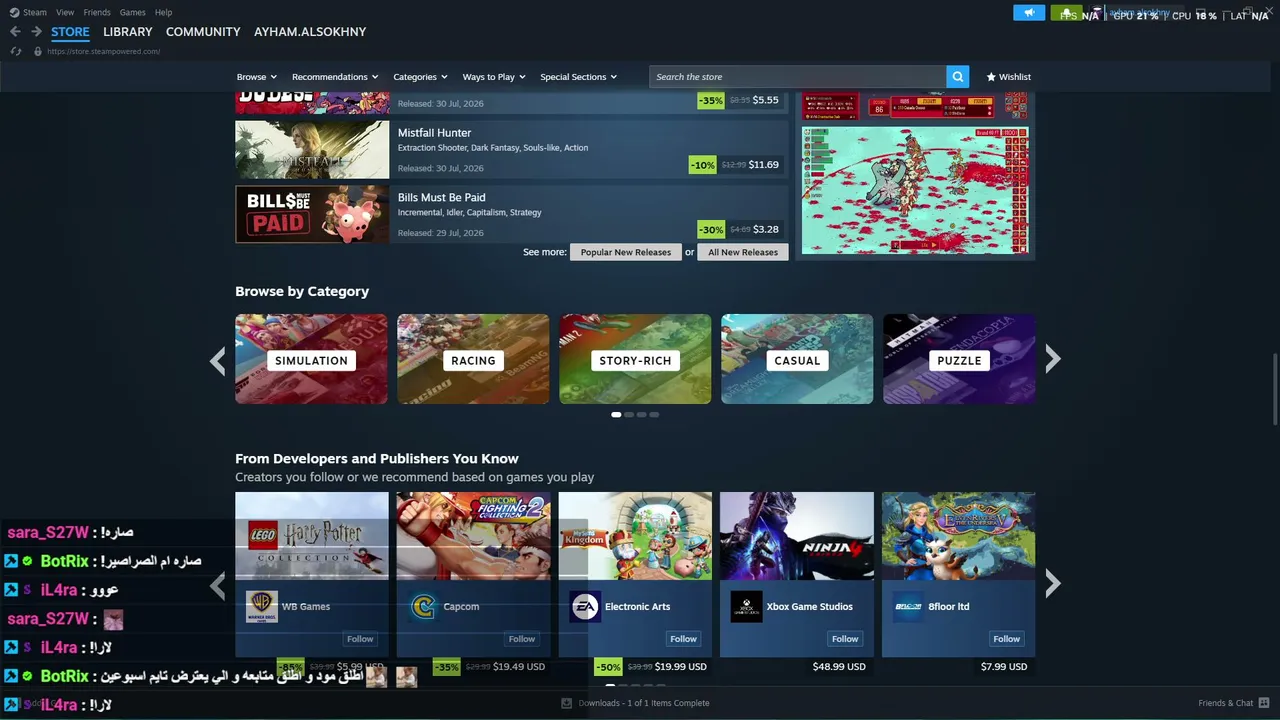Follow Electronic Arts
1280x720 pixels.
pos(684,639)
